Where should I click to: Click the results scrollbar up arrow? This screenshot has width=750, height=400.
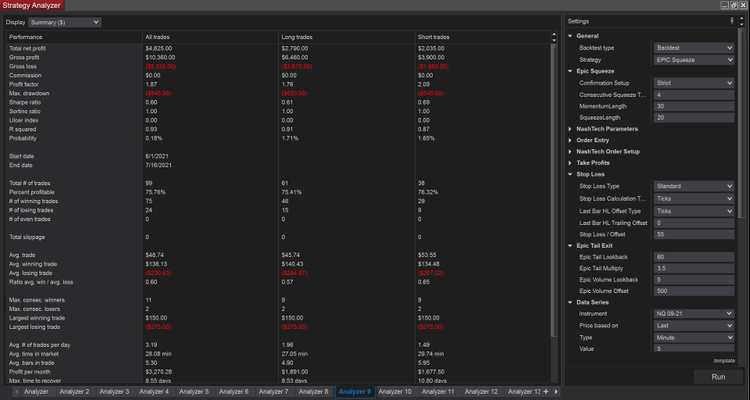coord(553,35)
